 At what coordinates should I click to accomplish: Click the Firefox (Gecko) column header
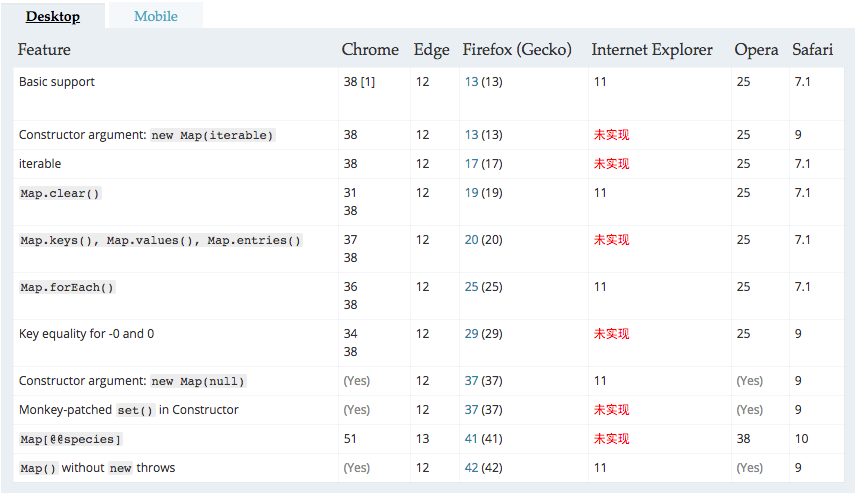[517, 50]
